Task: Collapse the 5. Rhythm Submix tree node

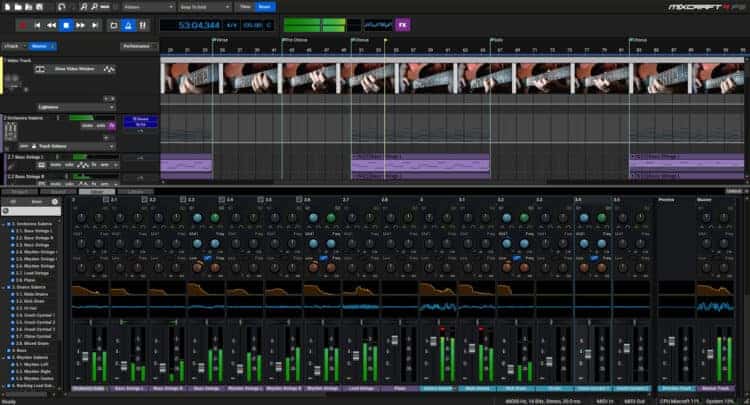Action: point(4,357)
